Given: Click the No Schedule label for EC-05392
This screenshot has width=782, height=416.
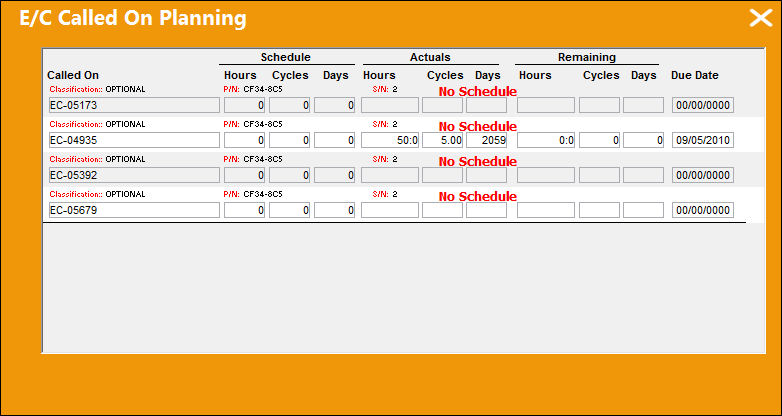Looking at the screenshot, I should [x=477, y=162].
